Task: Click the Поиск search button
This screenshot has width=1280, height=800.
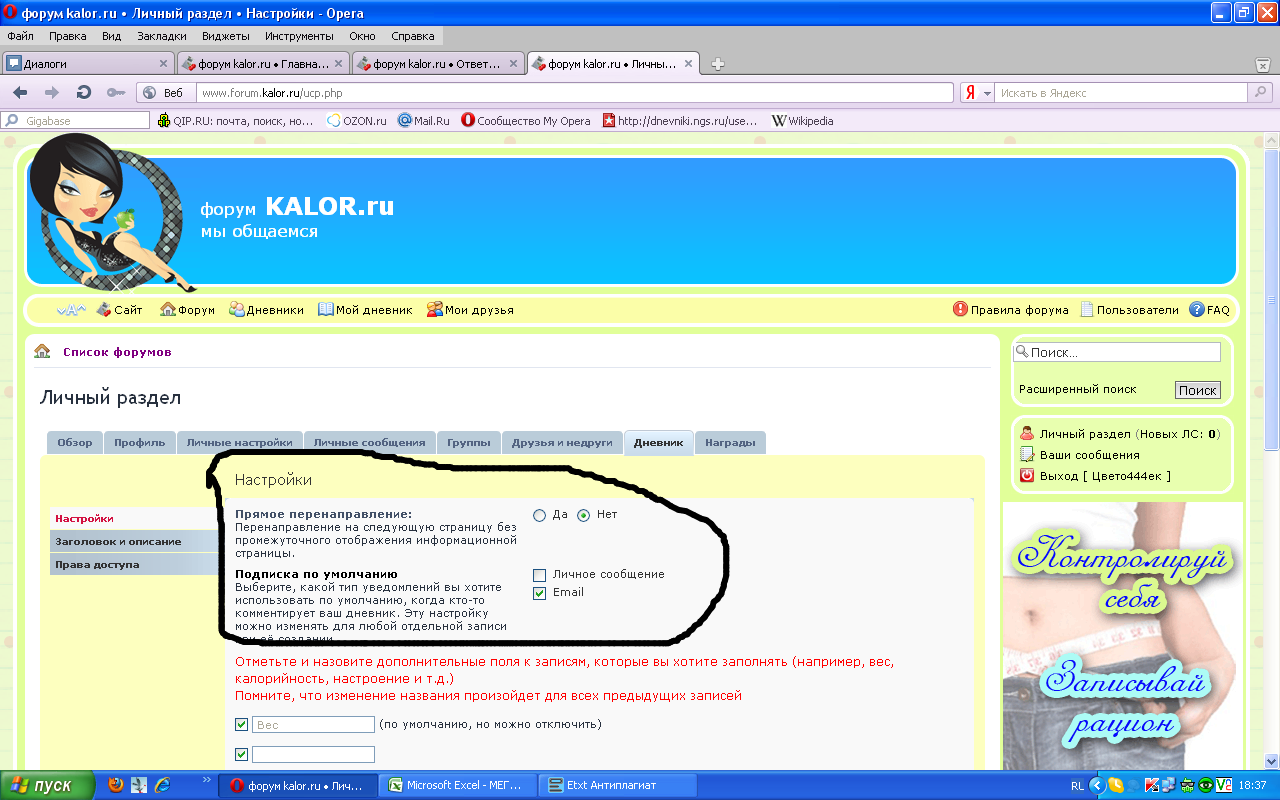Action: tap(1197, 390)
